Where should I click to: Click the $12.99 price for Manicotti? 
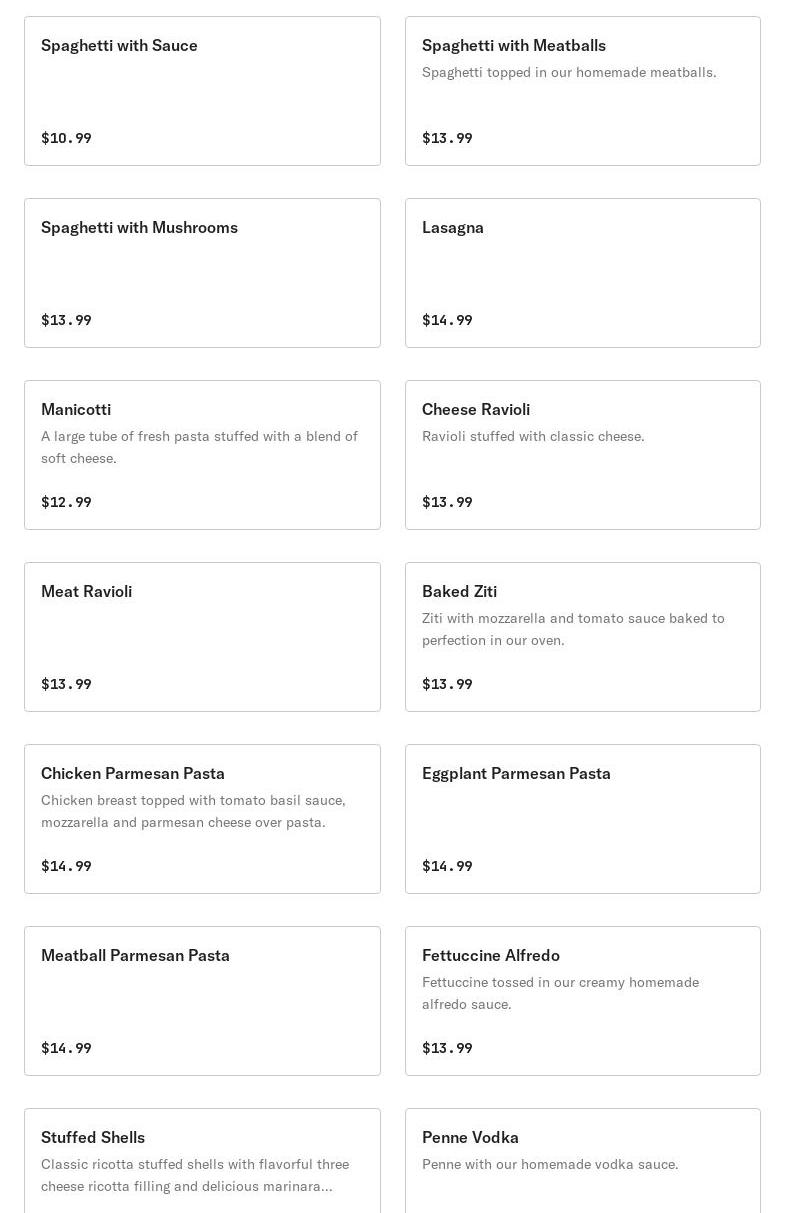[x=66, y=502]
